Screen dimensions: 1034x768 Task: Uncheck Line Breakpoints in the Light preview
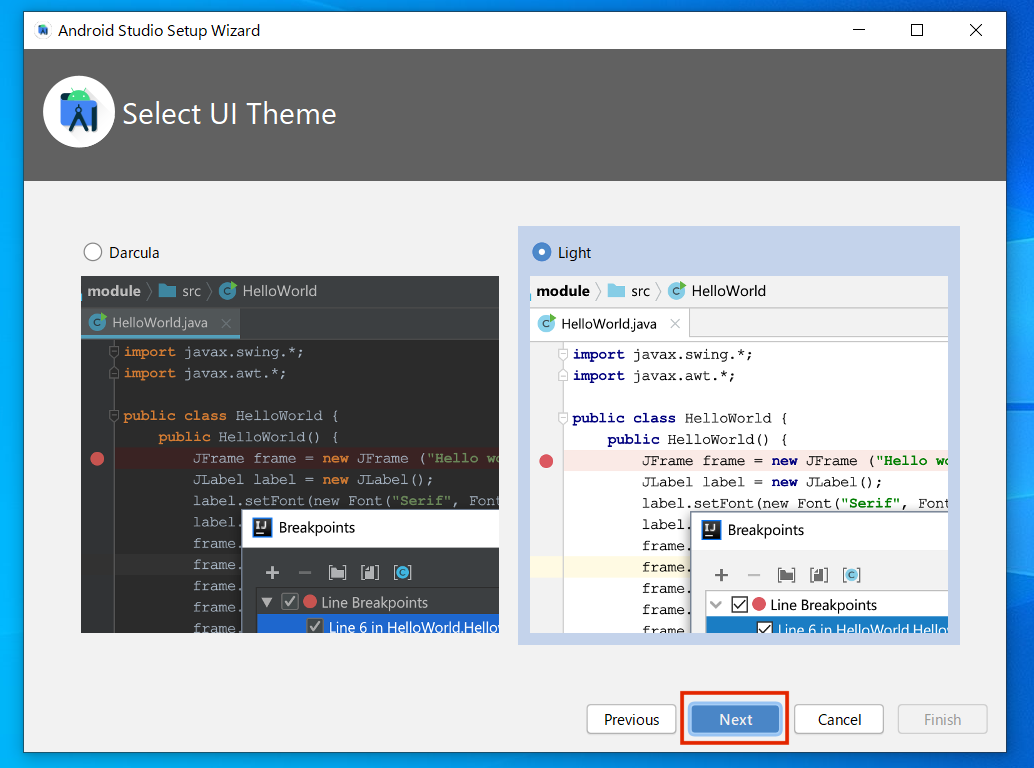click(x=741, y=604)
